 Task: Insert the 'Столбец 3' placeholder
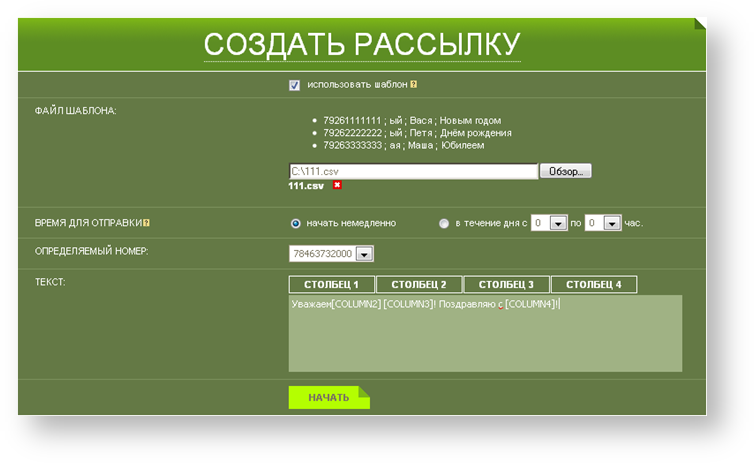[x=506, y=285]
